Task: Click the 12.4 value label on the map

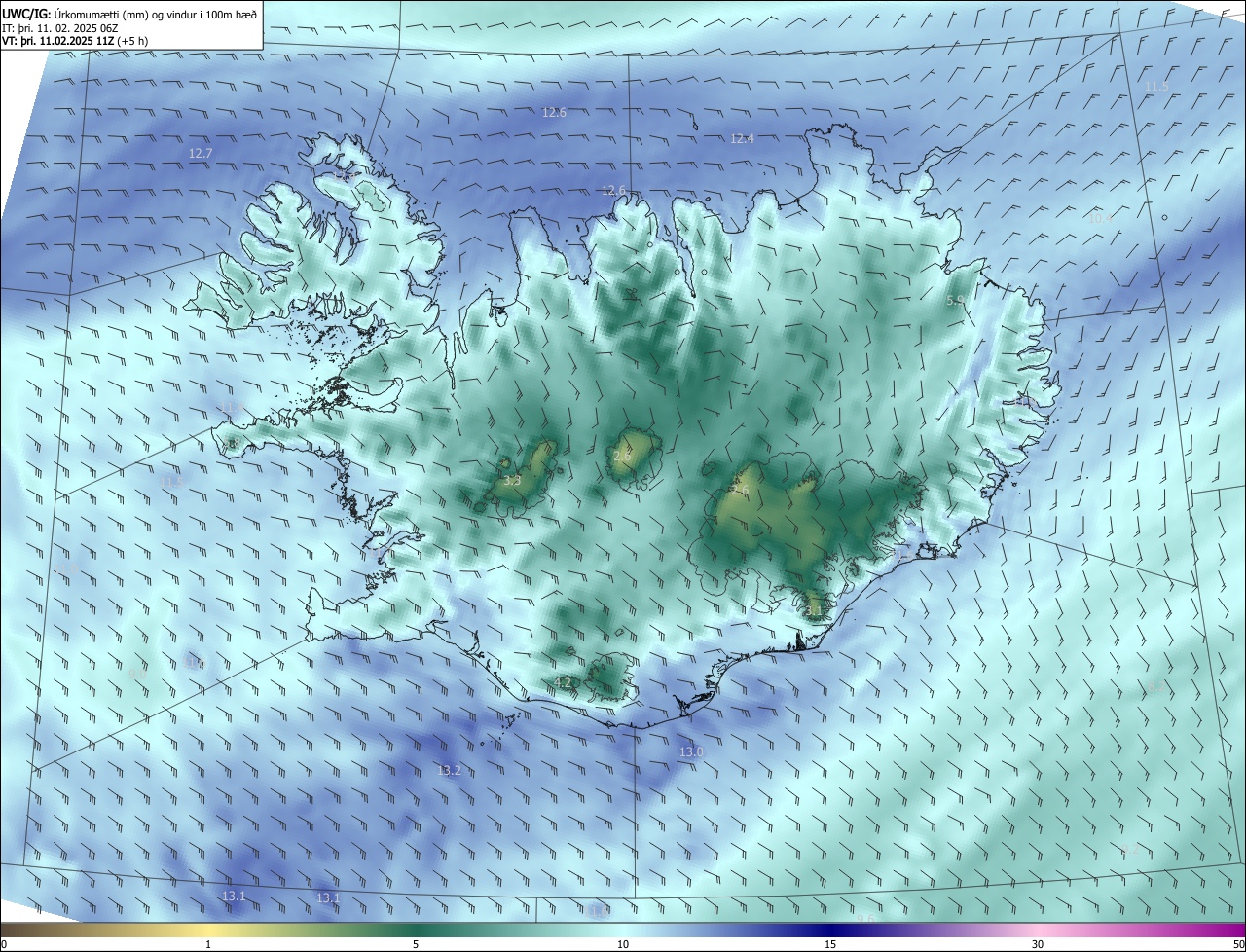Action: pos(743,139)
